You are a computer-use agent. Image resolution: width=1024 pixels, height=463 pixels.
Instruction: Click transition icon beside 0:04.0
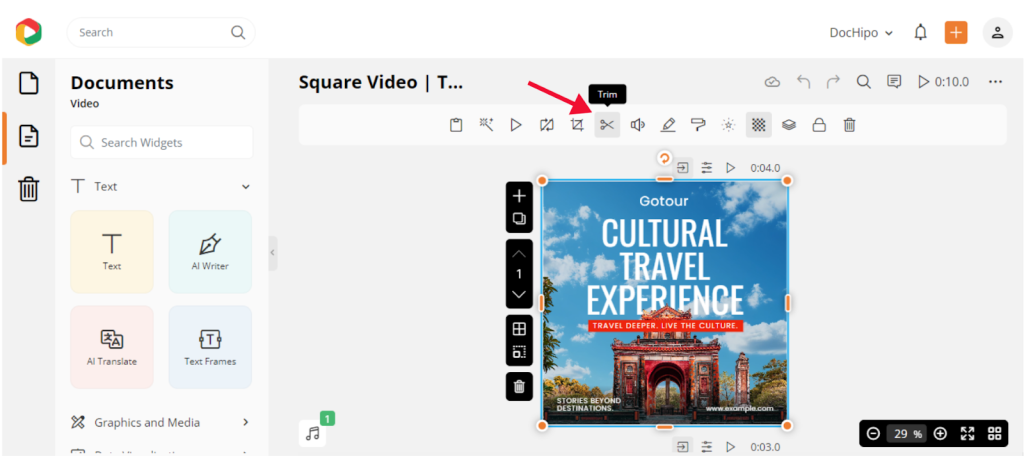click(682, 168)
